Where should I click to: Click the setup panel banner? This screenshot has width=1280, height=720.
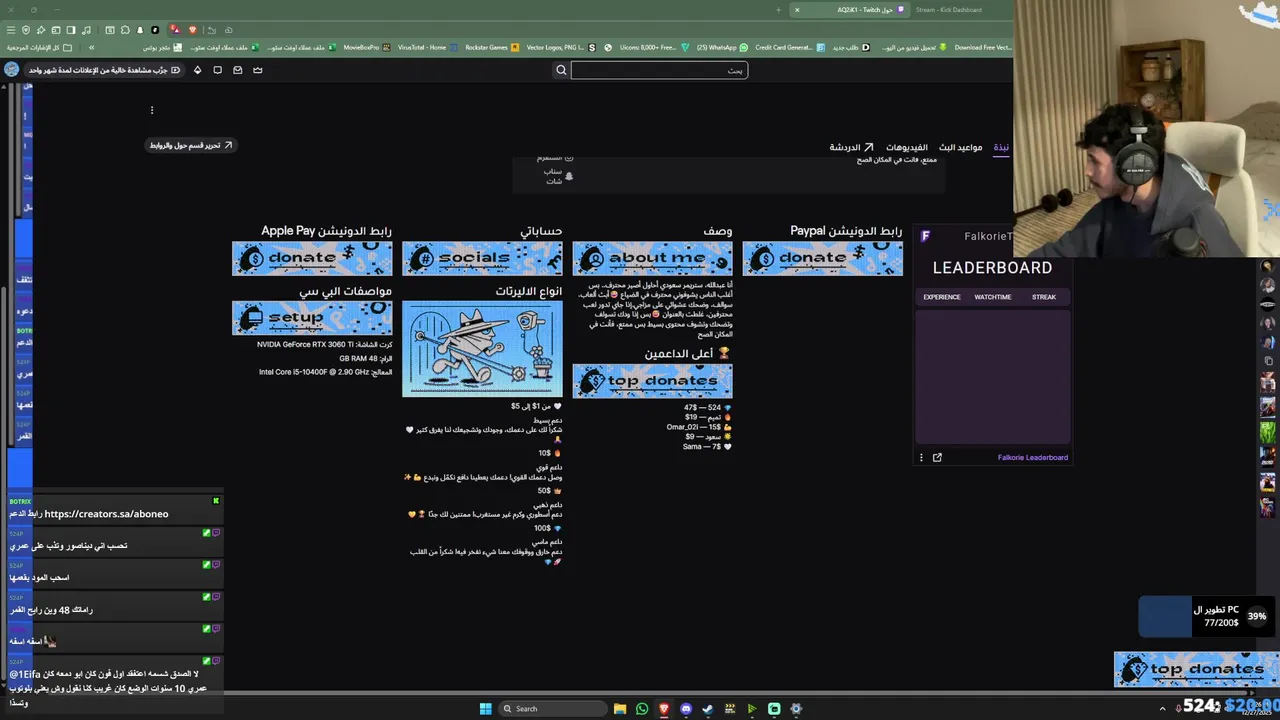click(312, 318)
